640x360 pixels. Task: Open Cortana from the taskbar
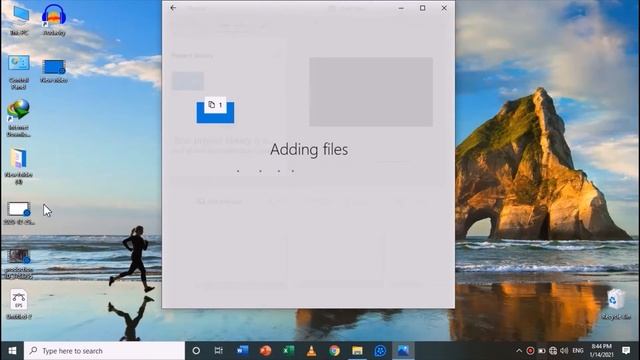[x=196, y=351]
